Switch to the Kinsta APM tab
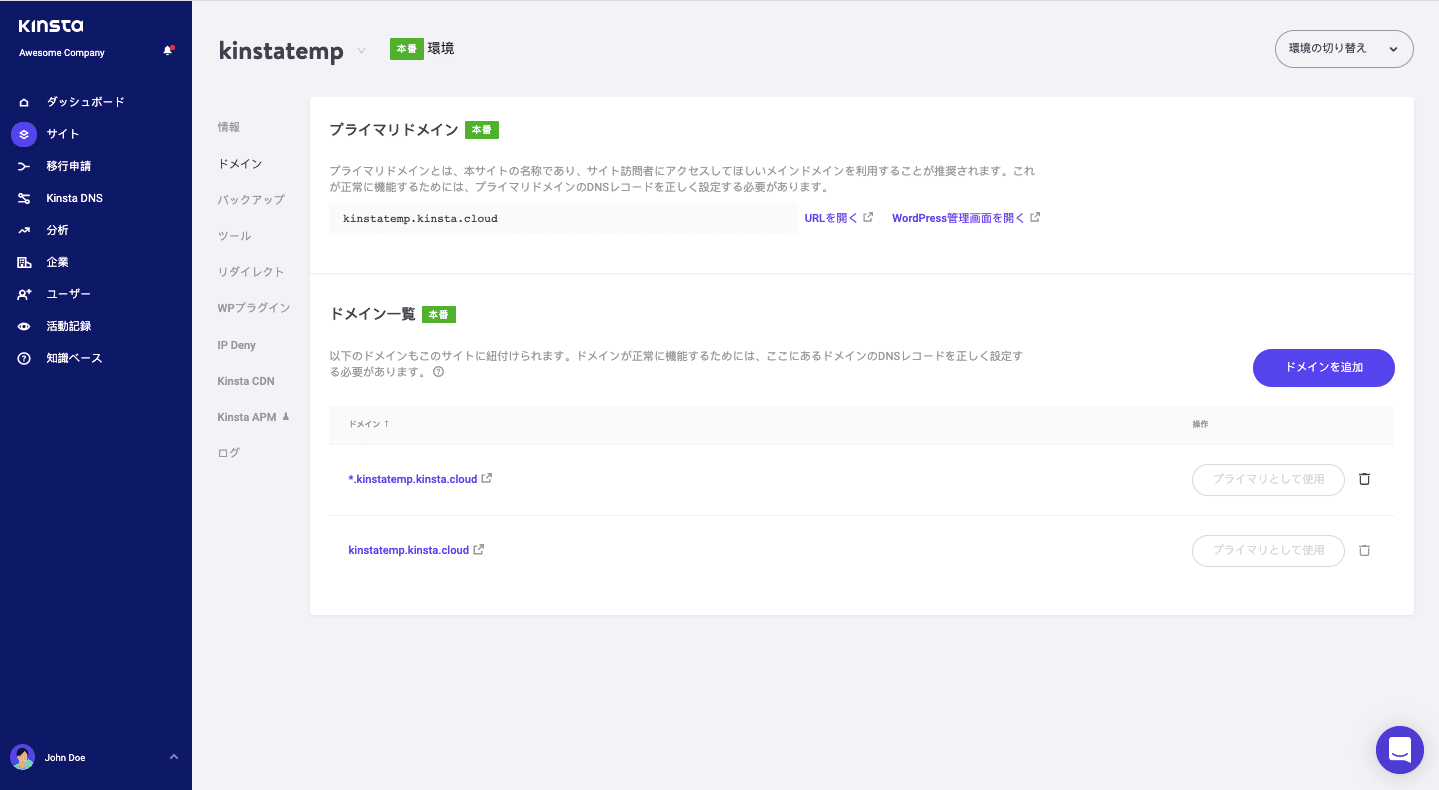The height and width of the screenshot is (790, 1439). click(247, 417)
